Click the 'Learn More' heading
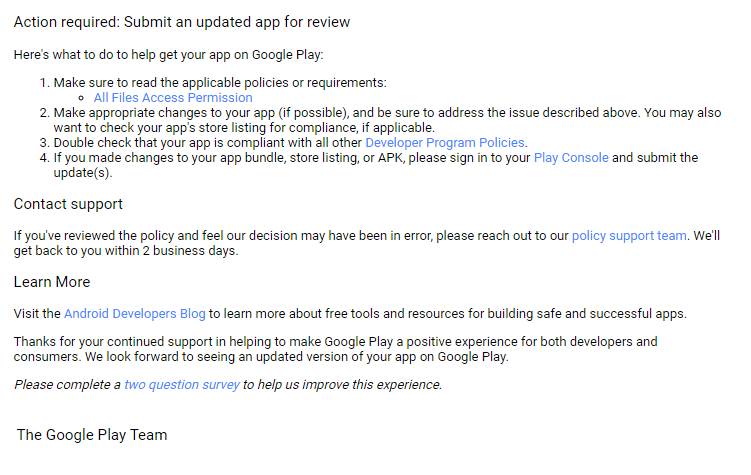Viewport: 751px width, 475px height. (x=52, y=282)
